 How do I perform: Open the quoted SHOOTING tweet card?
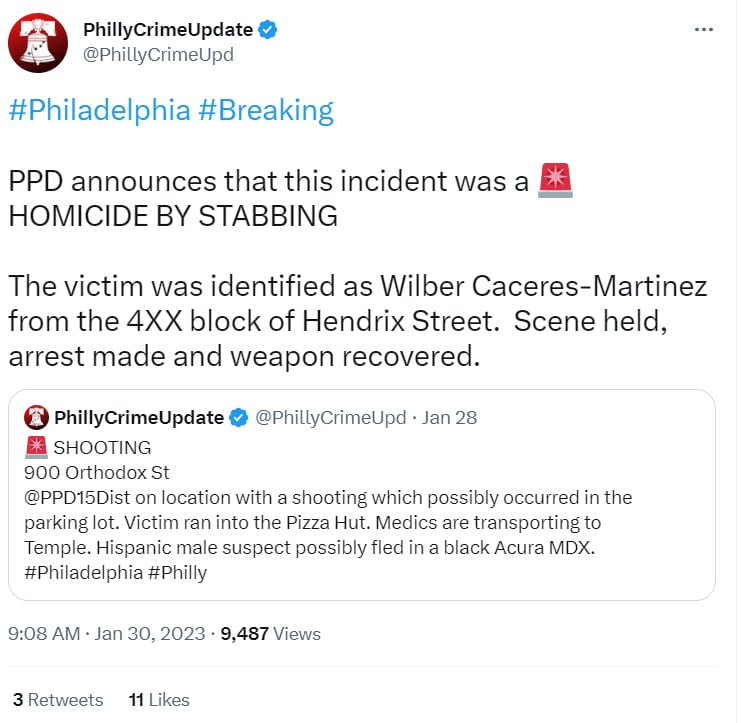tap(362, 495)
